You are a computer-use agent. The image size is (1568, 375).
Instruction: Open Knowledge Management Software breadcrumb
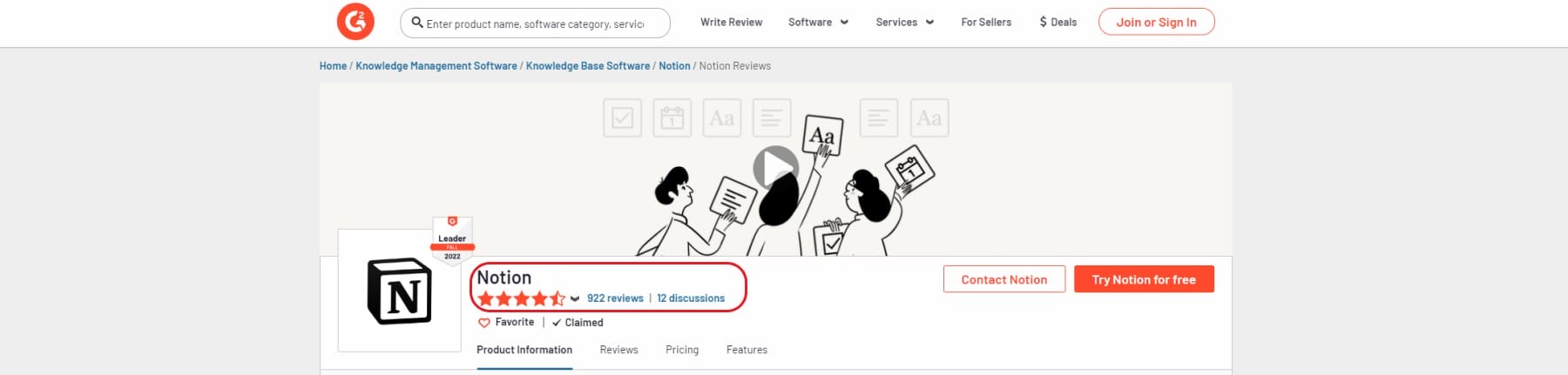coord(436,66)
